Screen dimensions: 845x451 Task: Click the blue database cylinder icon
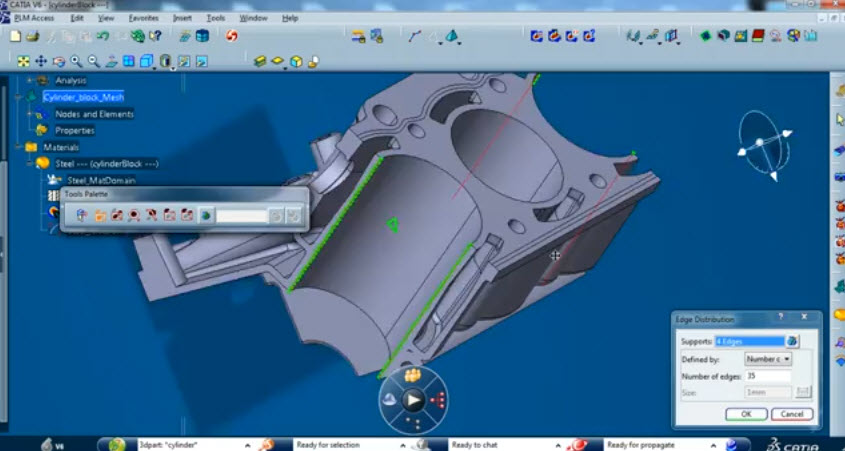pos(202,36)
